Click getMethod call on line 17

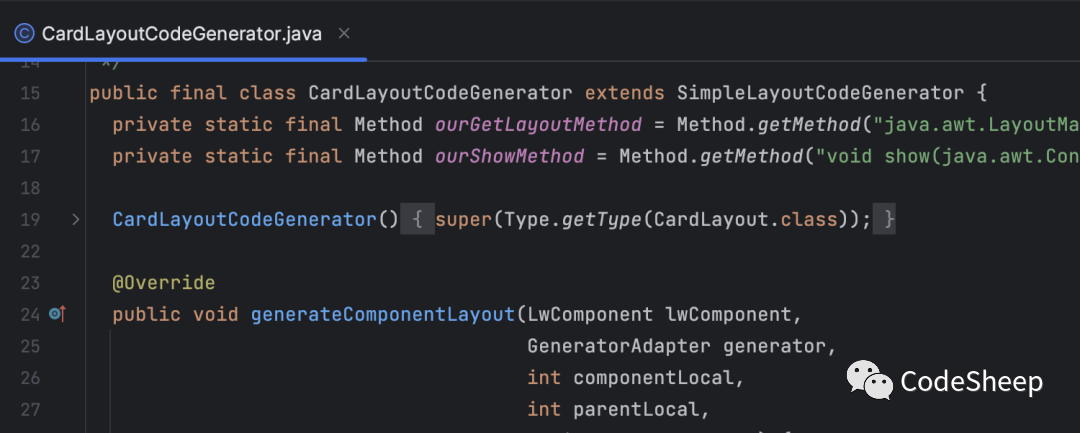point(751,156)
